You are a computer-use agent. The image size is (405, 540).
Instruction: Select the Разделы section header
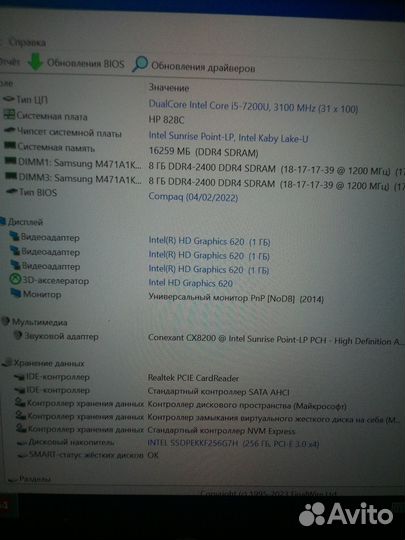point(35,479)
